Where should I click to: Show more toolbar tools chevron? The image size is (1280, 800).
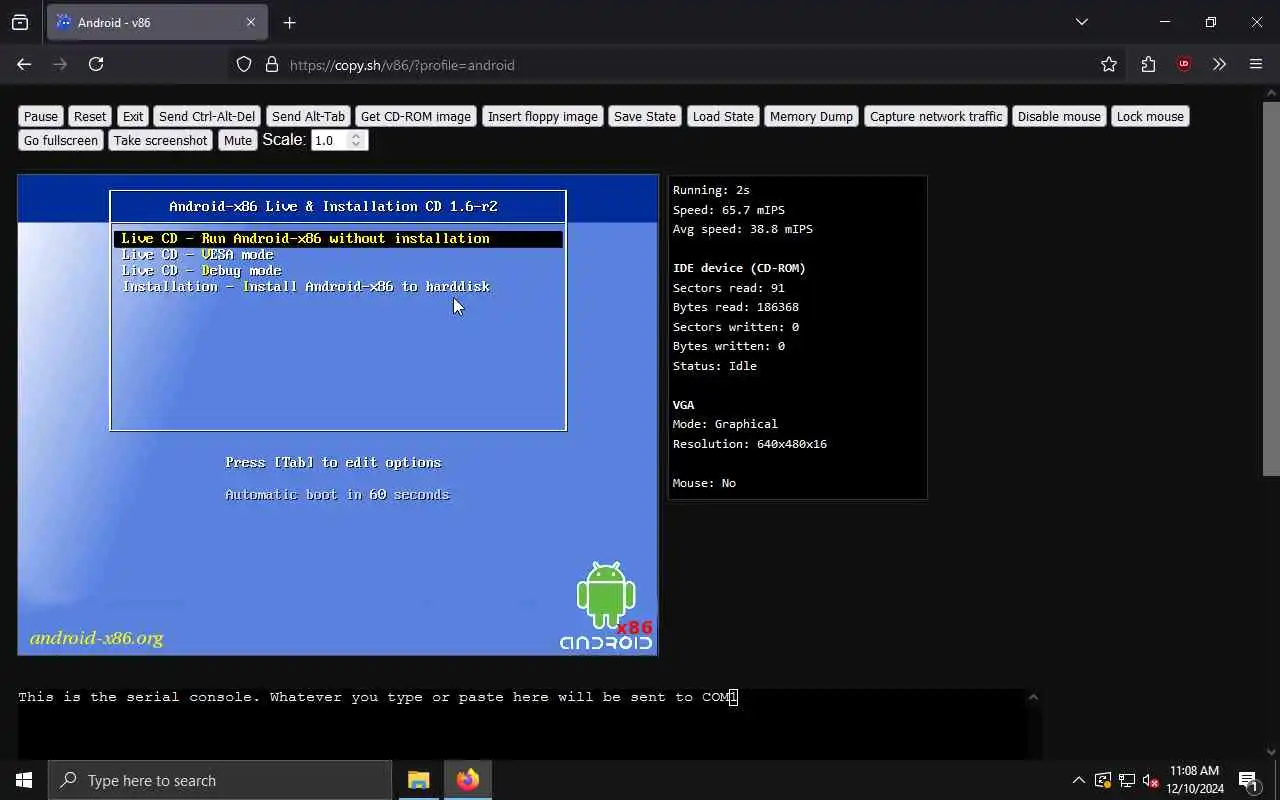pos(1219,64)
